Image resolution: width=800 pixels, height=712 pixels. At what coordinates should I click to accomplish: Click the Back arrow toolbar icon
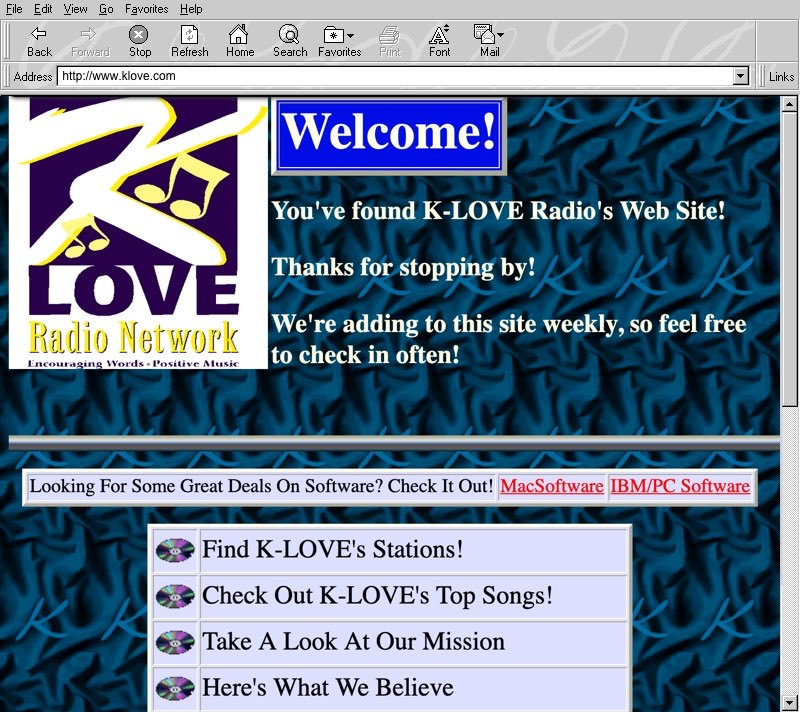[39, 36]
